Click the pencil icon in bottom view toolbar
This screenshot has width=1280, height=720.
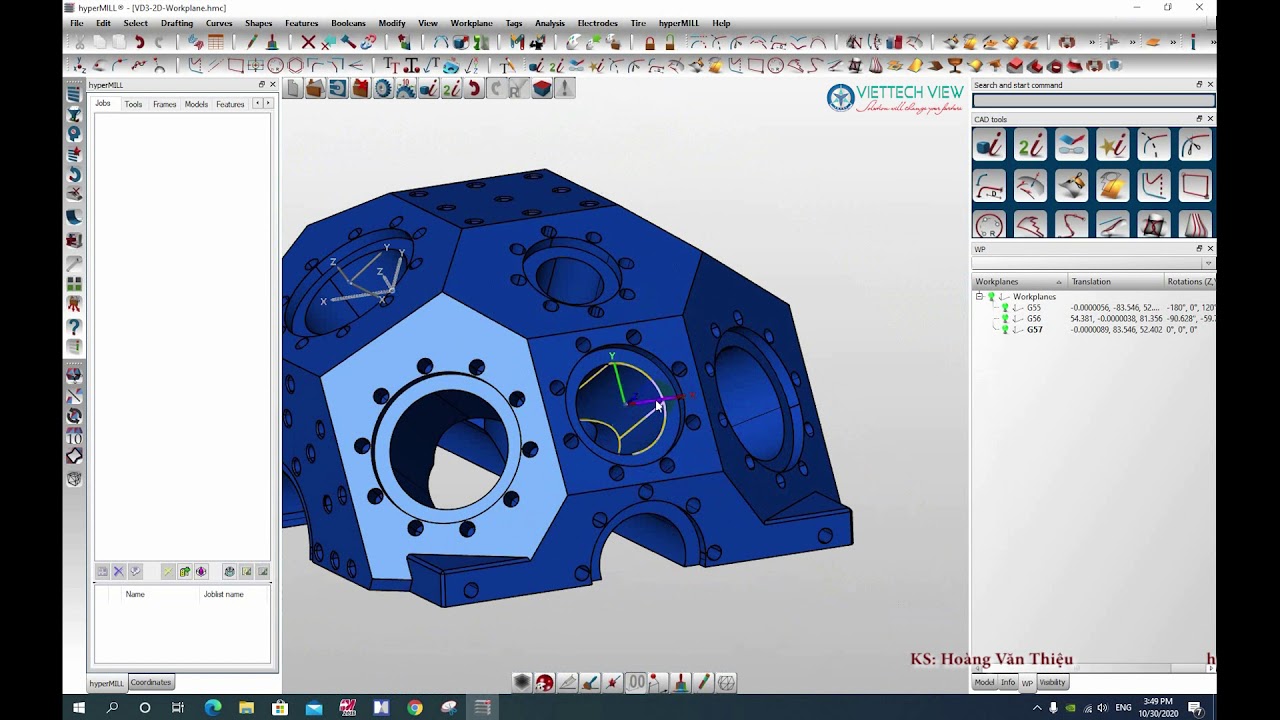(703, 683)
